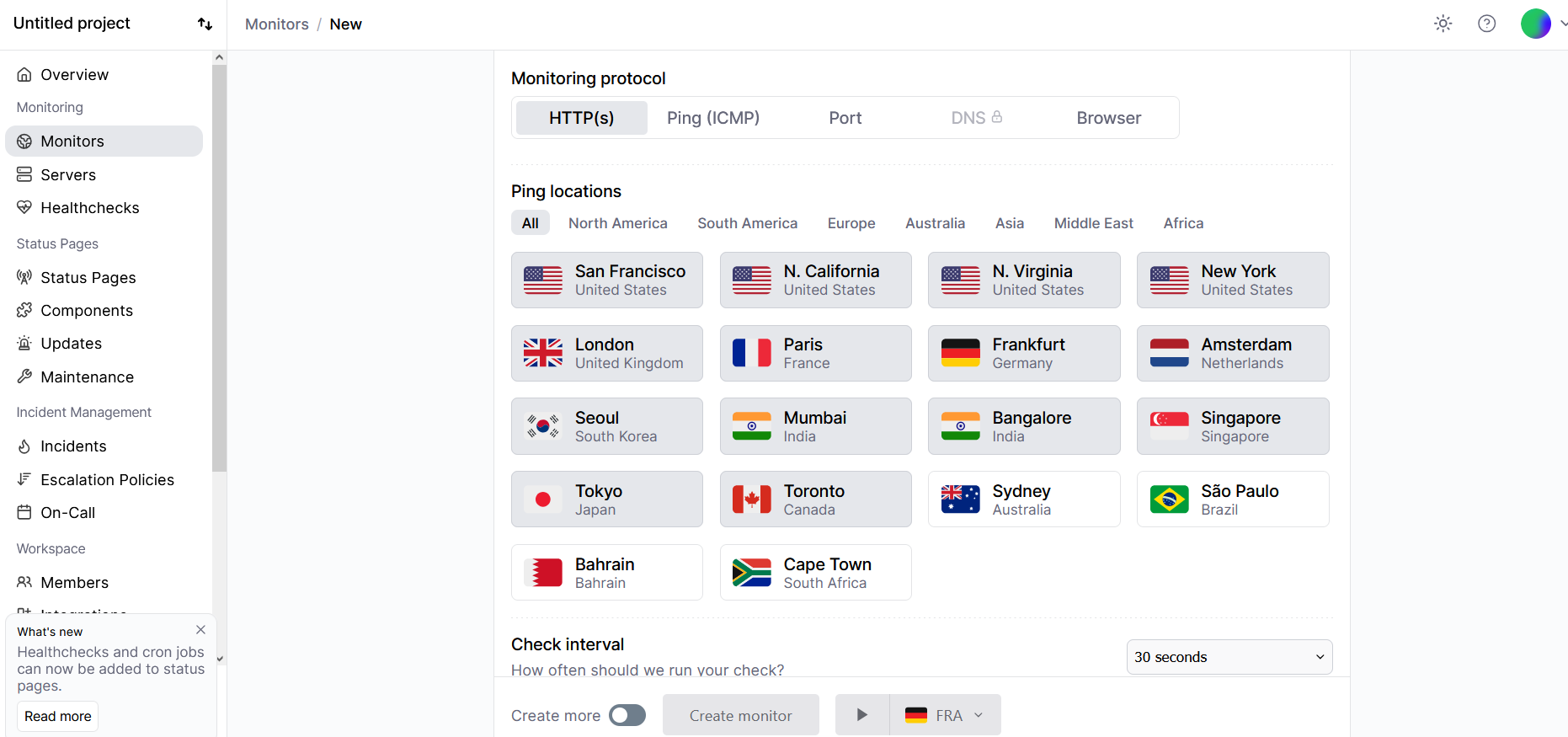Open the project switcher arrows icon
1568x737 pixels.
205,24
